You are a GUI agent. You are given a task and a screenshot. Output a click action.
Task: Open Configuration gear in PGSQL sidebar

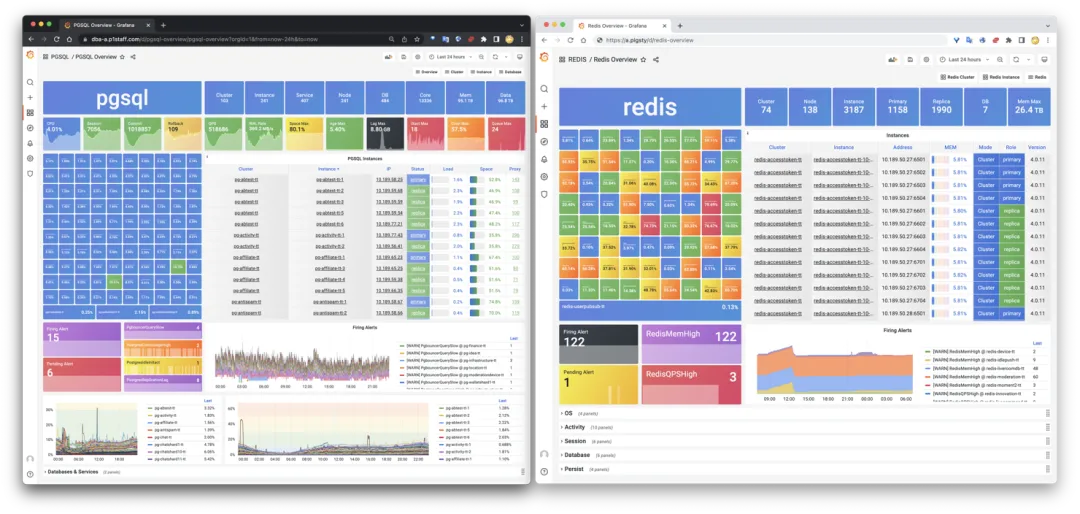(30, 158)
